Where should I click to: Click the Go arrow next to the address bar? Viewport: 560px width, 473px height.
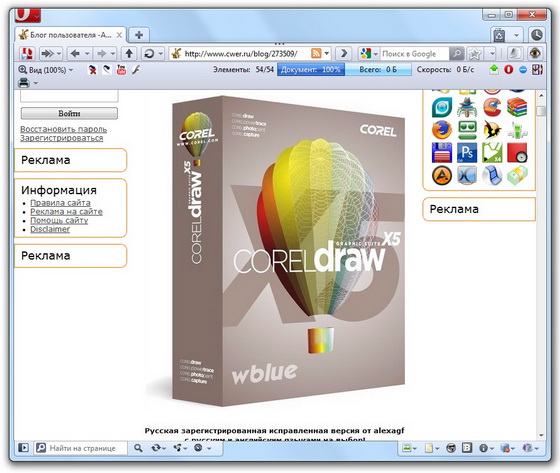pos(343,54)
